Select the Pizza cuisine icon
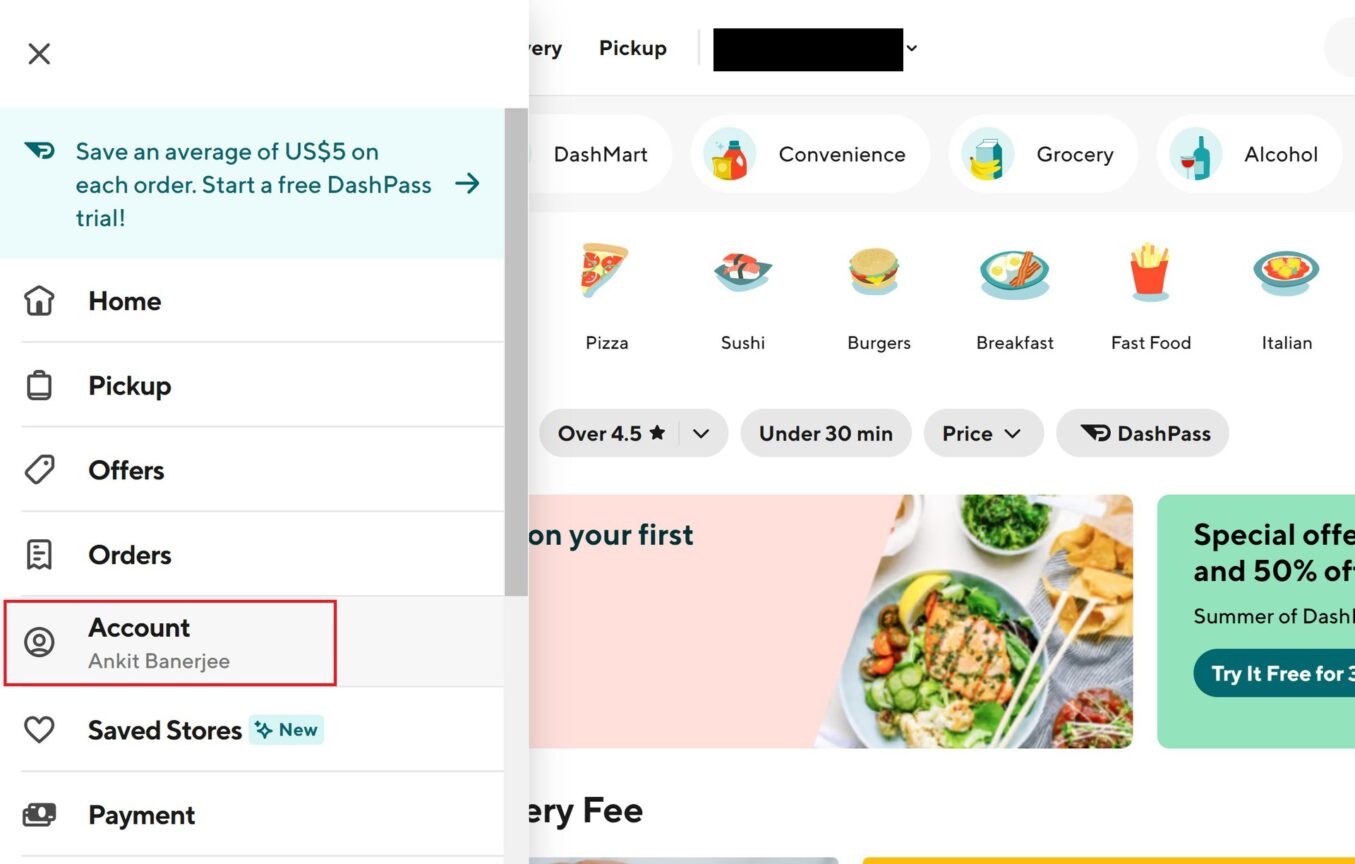Screen dimensions: 1355x864 [607, 273]
